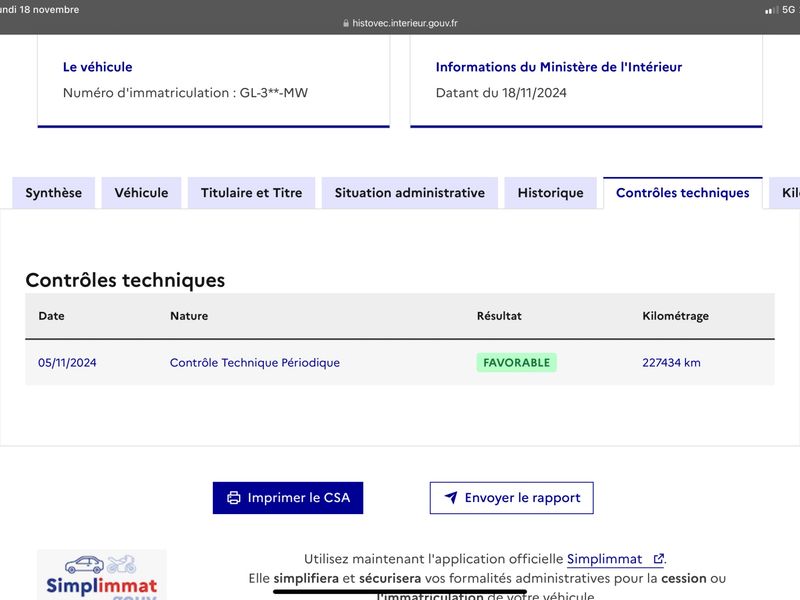The image size is (800, 600).
Task: Click the Simplimmat logo image
Action: click(x=102, y=574)
